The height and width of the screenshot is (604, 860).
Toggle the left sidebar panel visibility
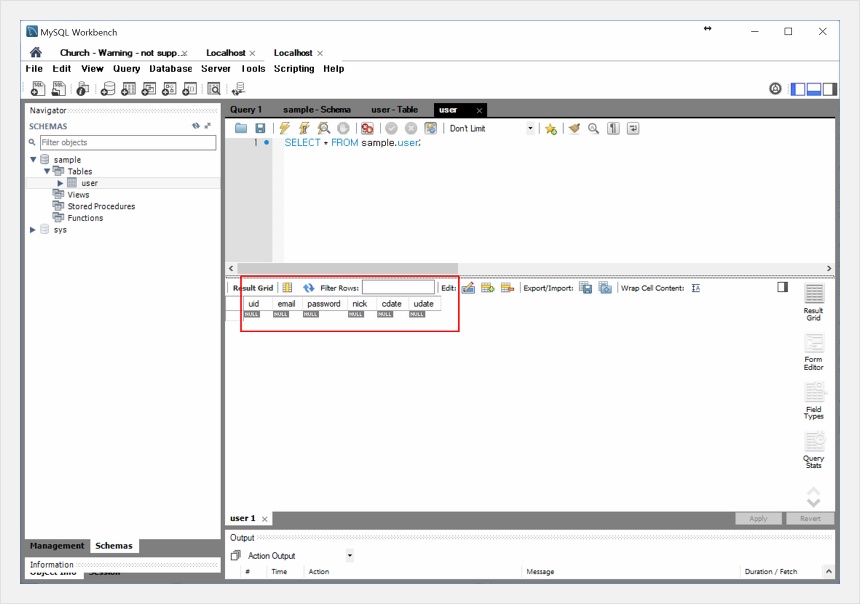pyautogui.click(x=798, y=89)
